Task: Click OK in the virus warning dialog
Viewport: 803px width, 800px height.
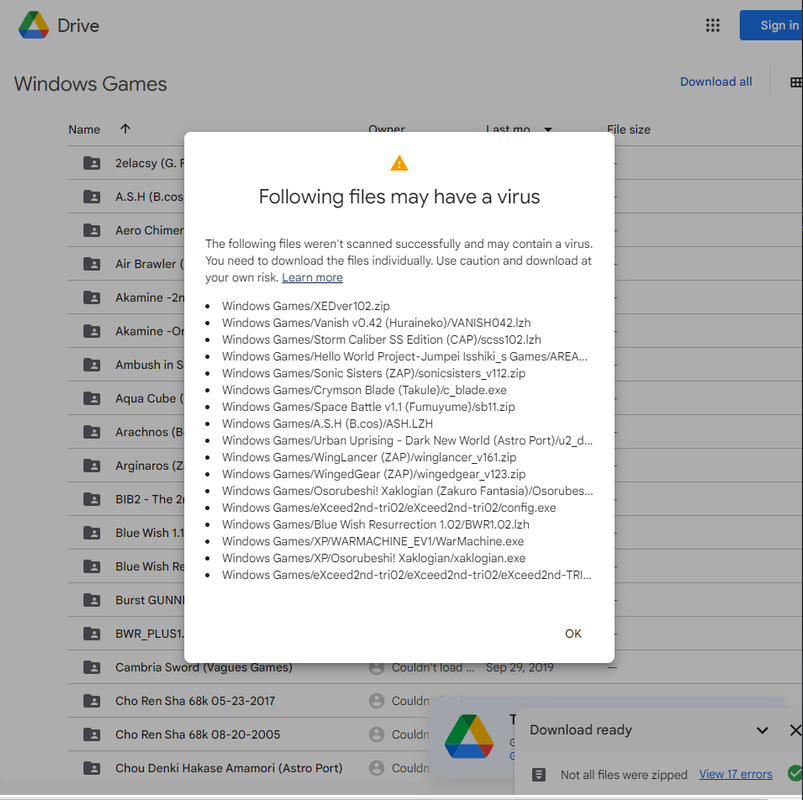Action: point(573,634)
